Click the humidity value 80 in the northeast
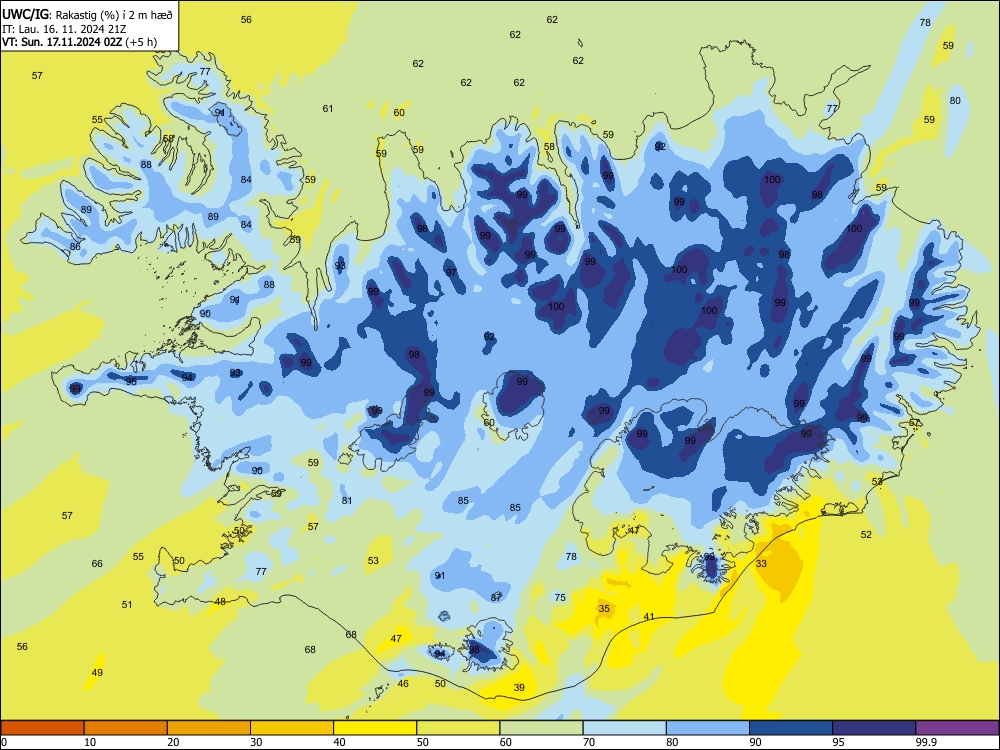This screenshot has width=1000, height=750. (955, 101)
